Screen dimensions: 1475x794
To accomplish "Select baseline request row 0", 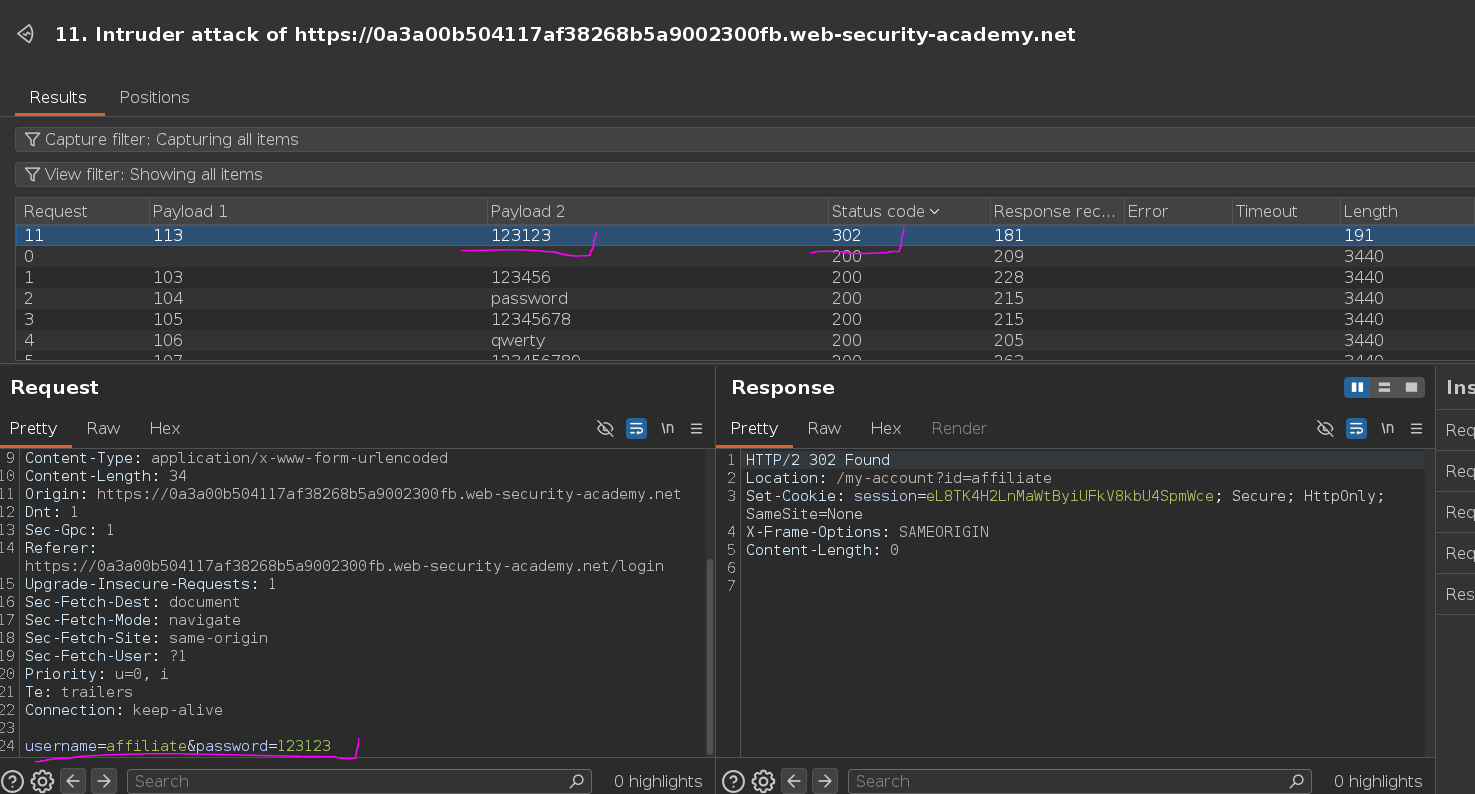I will pyautogui.click(x=745, y=256).
